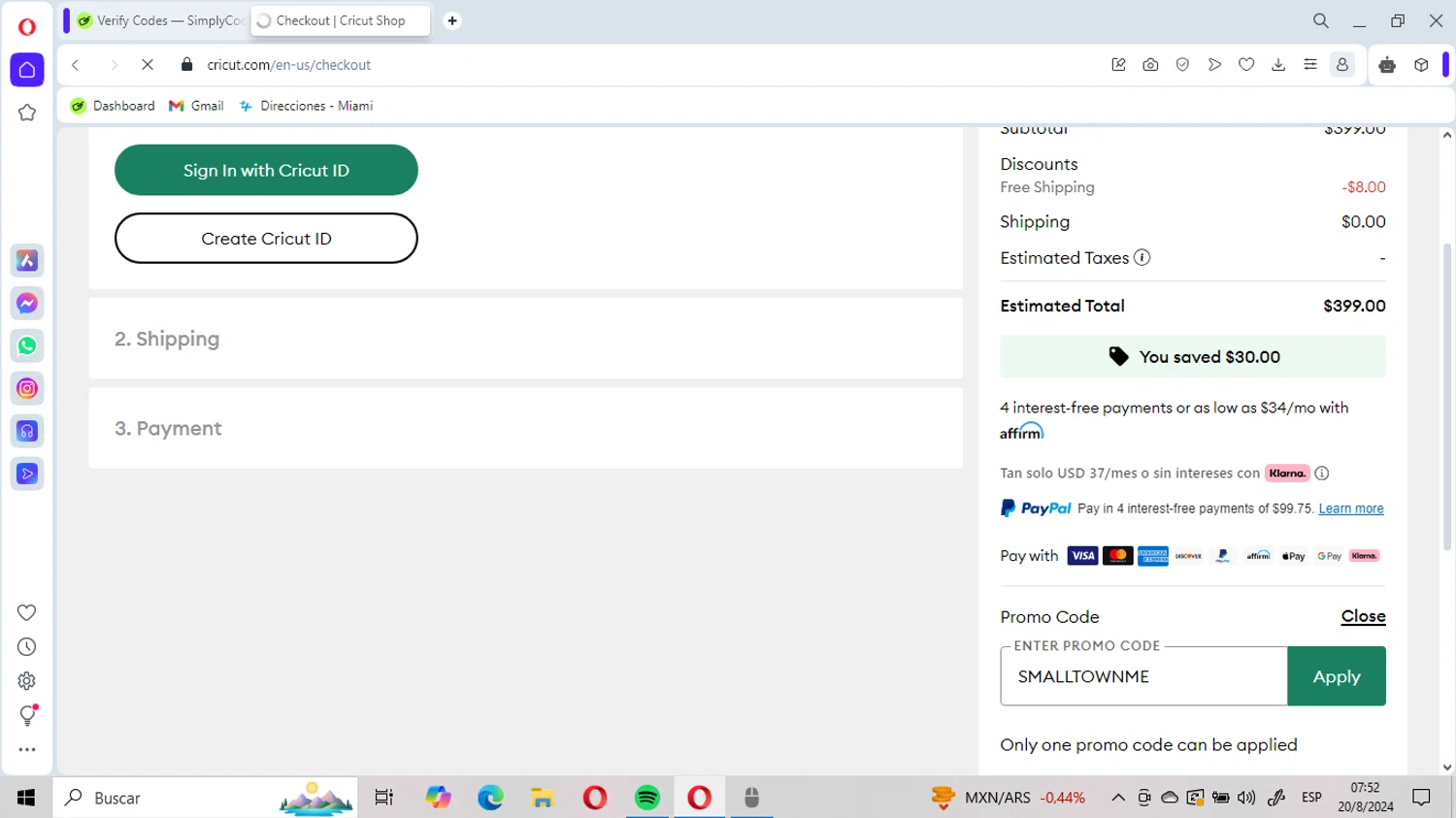Viewport: 1456px width, 818px height.
Task: Open the Opera menu logo
Action: click(27, 27)
